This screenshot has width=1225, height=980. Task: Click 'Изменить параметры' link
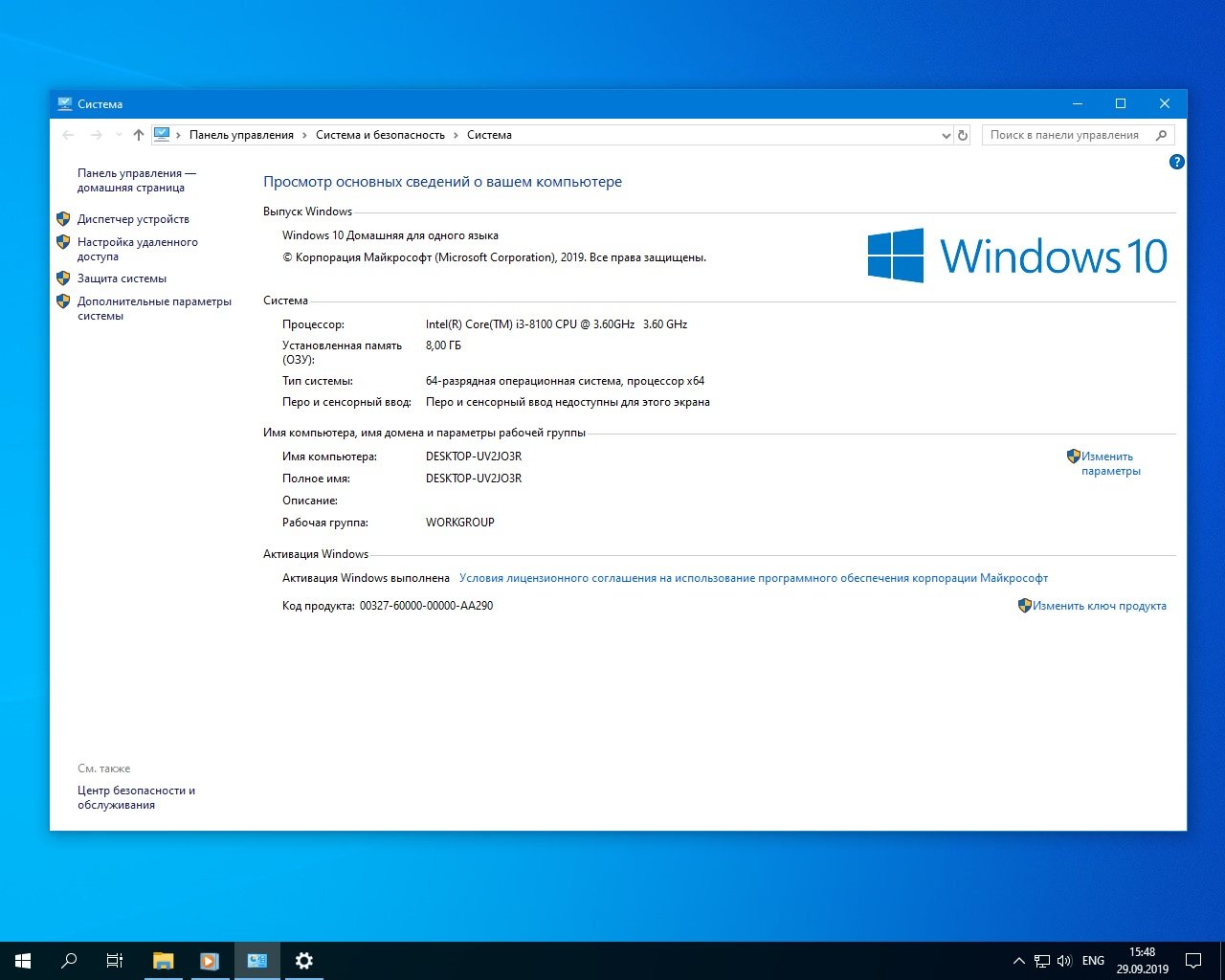[x=1110, y=463]
